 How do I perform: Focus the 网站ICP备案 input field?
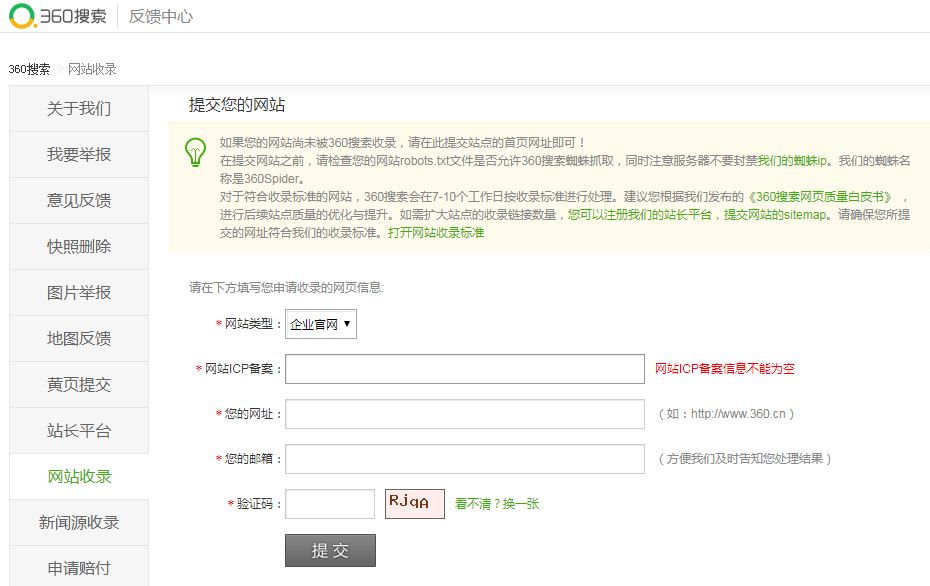coord(465,369)
